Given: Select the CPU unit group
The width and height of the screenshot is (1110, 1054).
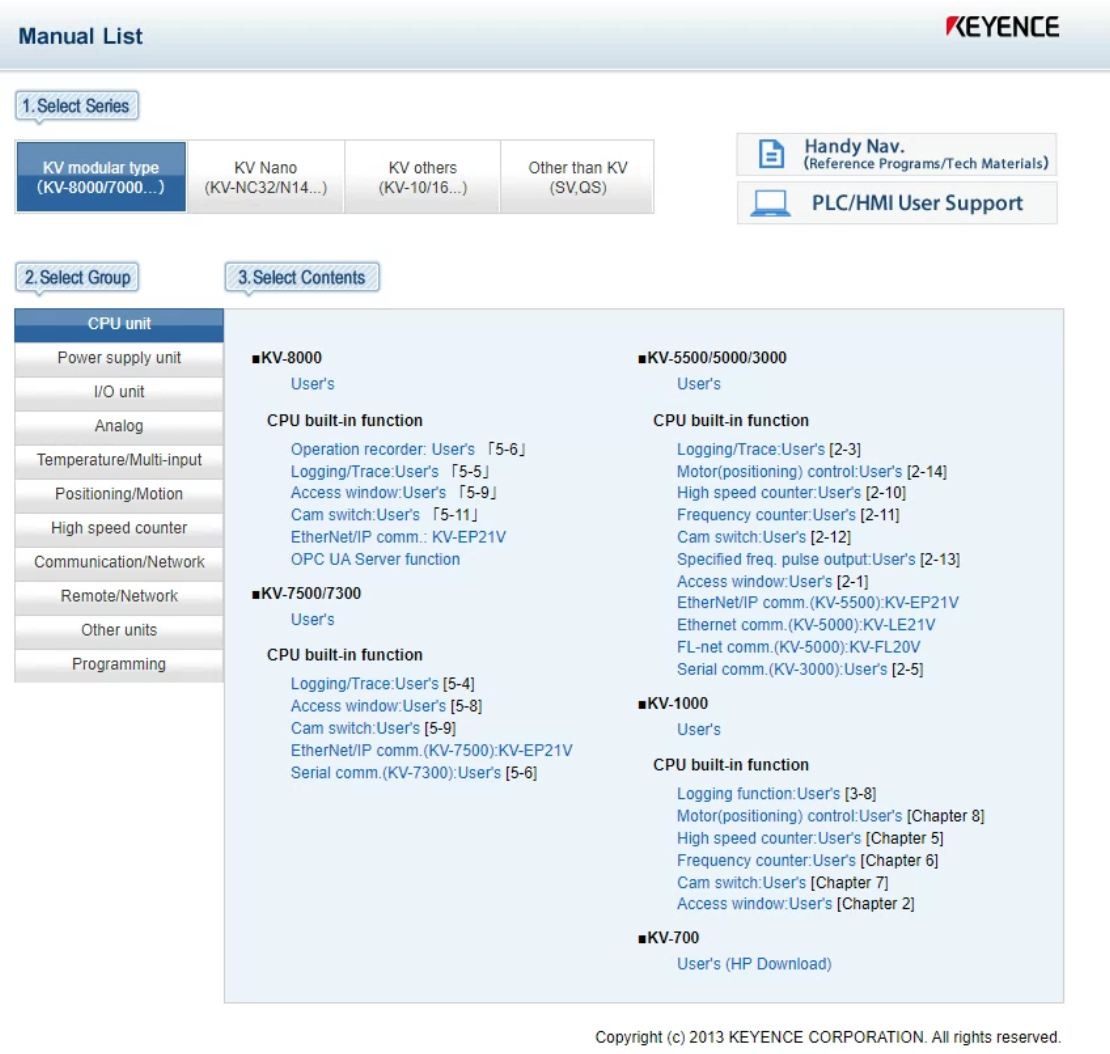Looking at the screenshot, I should (x=119, y=324).
